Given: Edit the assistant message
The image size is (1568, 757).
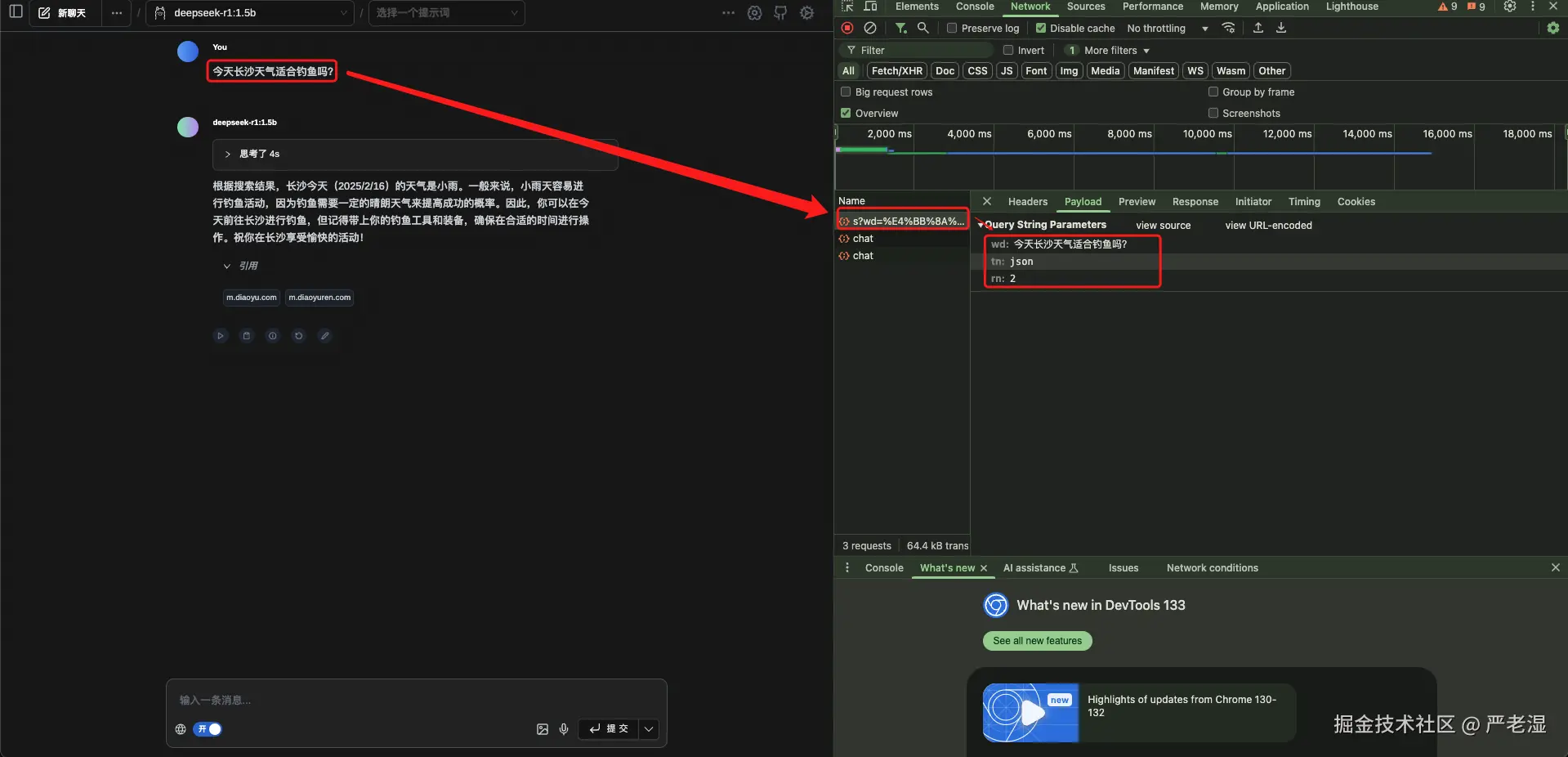Looking at the screenshot, I should tap(325, 336).
